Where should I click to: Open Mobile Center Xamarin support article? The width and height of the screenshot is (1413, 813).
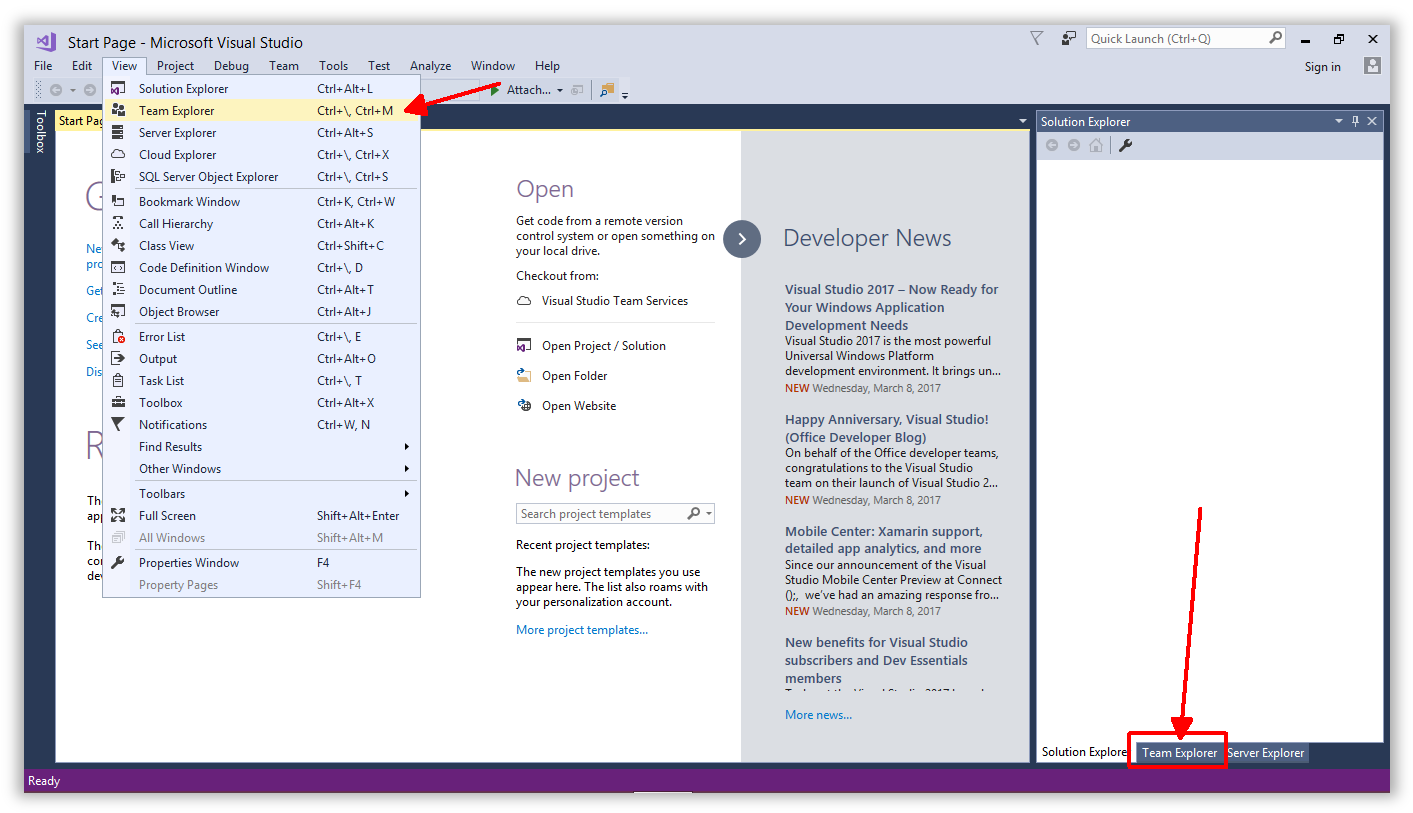click(883, 540)
